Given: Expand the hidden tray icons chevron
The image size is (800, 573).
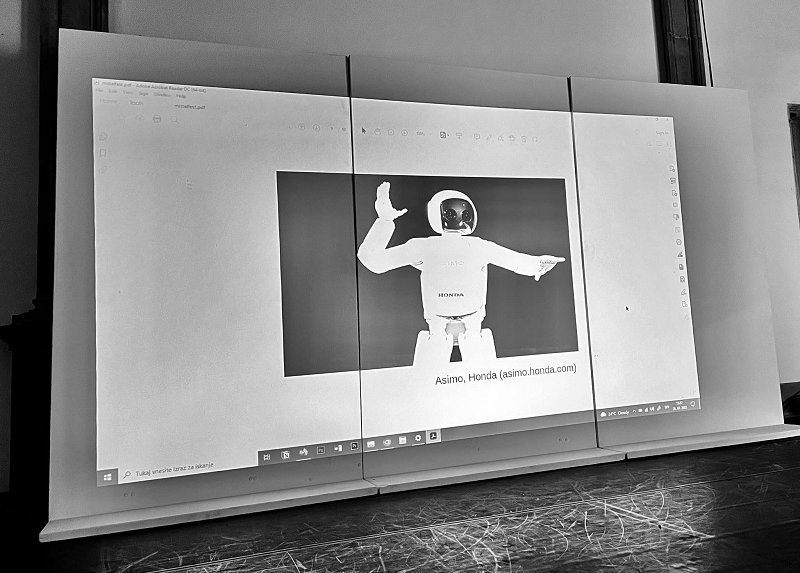Looking at the screenshot, I should point(634,411).
